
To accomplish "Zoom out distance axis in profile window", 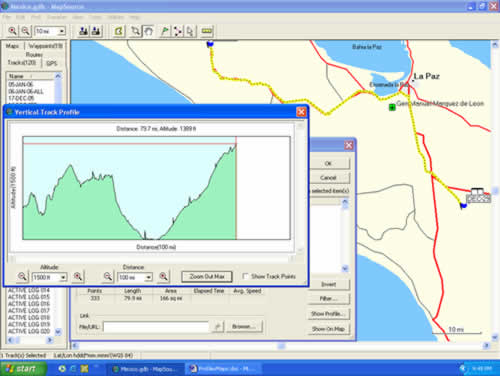I will click(x=108, y=276).
